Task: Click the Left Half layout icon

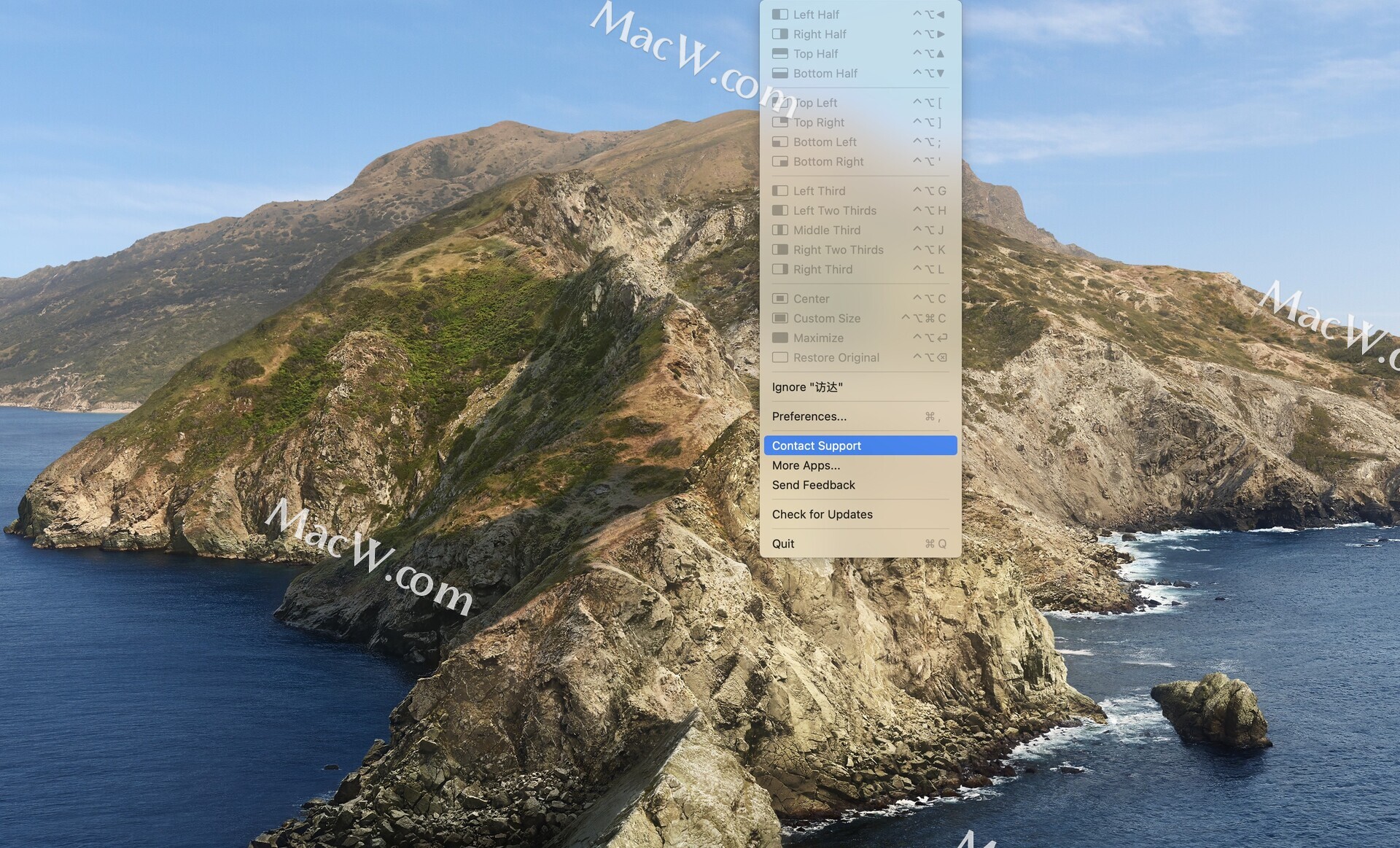Action: [779, 15]
